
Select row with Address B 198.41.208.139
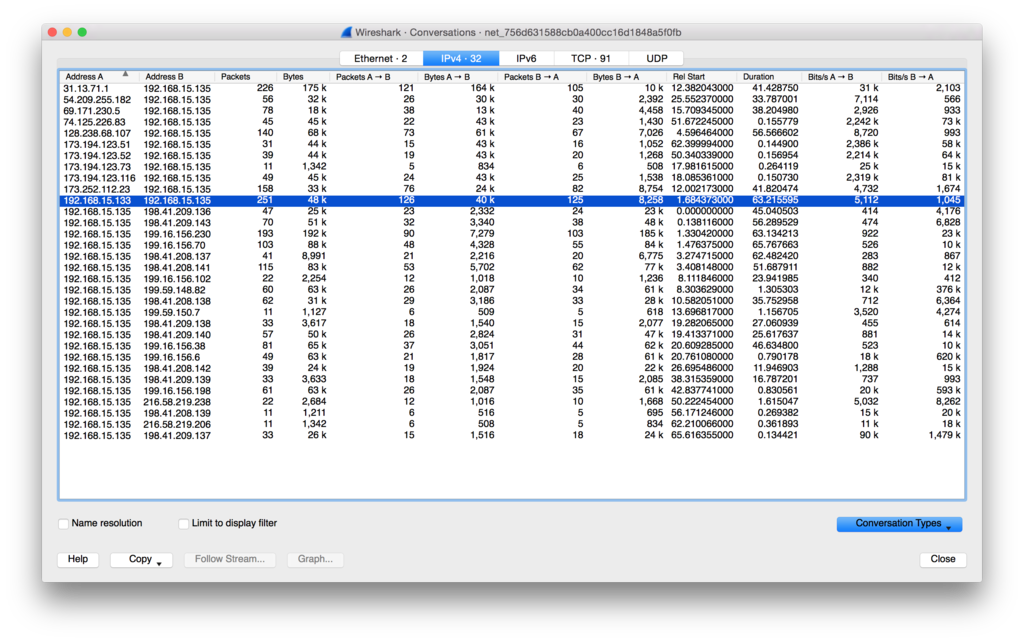pos(512,413)
